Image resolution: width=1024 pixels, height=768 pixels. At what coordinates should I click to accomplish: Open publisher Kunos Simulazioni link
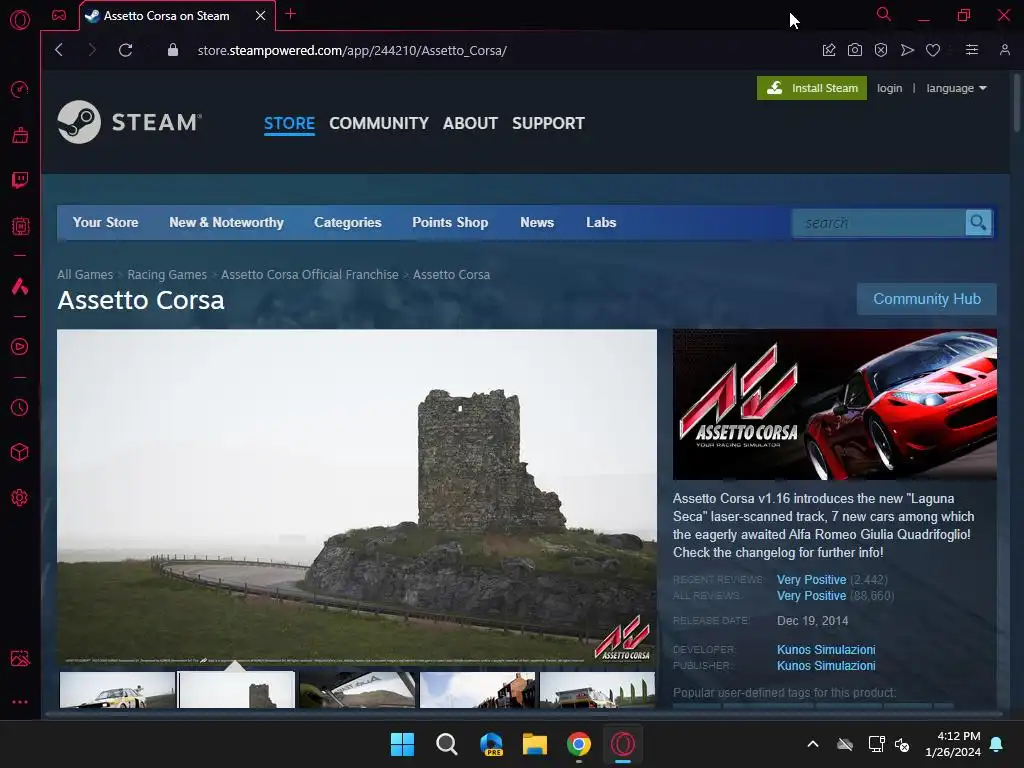826,665
